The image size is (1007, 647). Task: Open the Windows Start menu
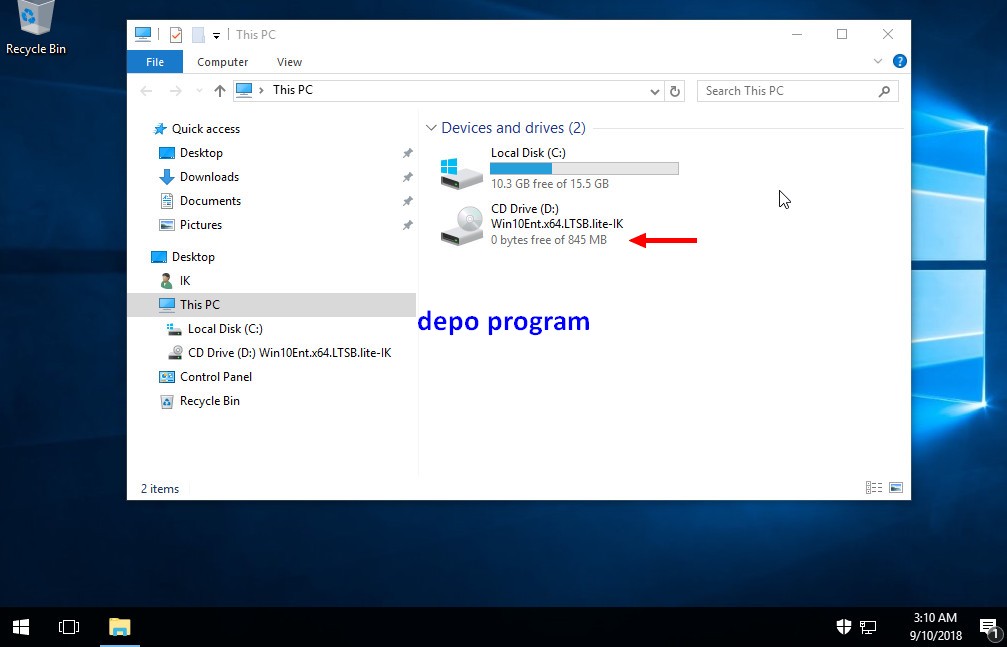(21, 627)
